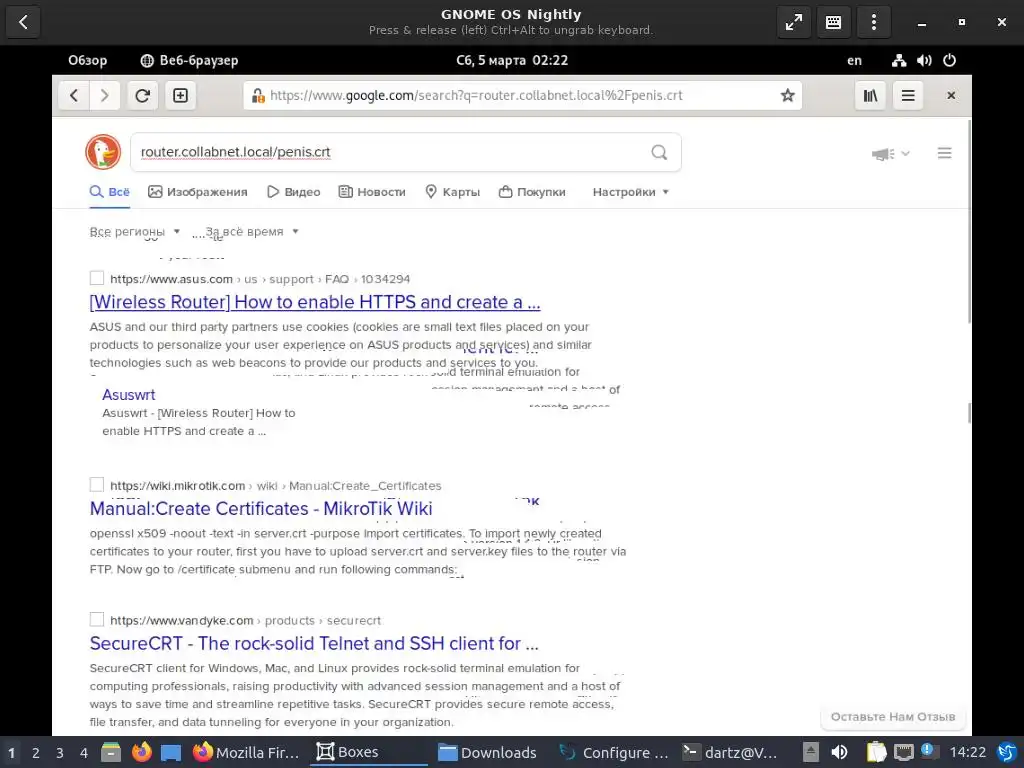
Task: Click the DuckDuckGo logo
Action: click(103, 152)
